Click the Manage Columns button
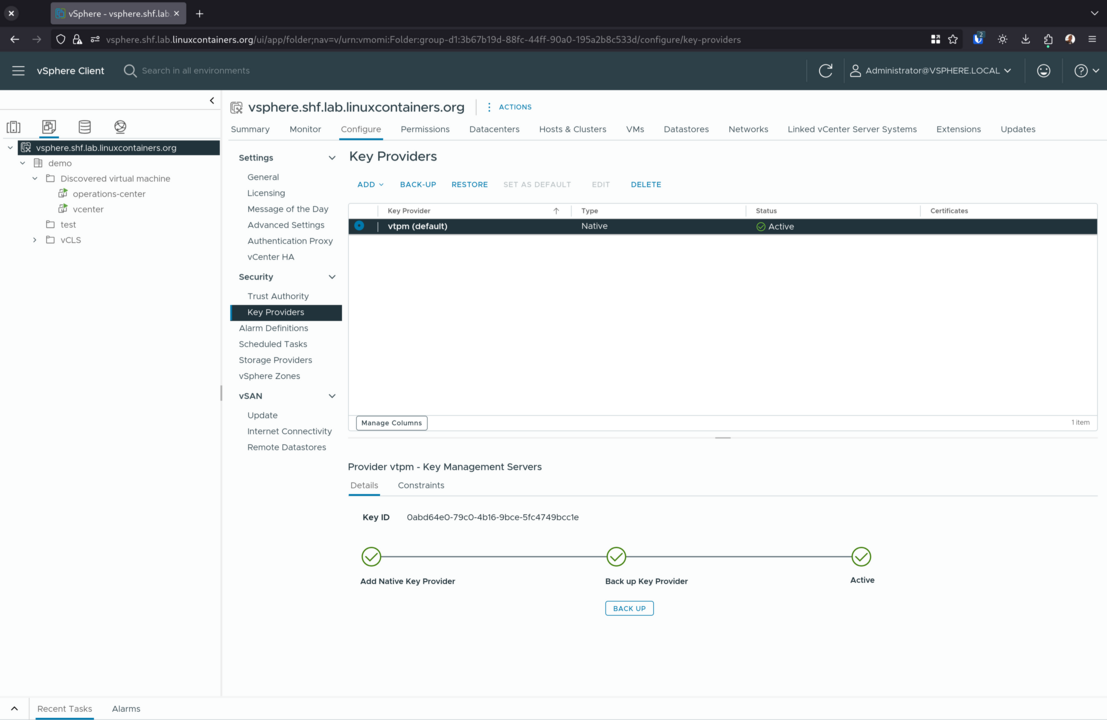Screen dimensions: 1107x720 391,423
